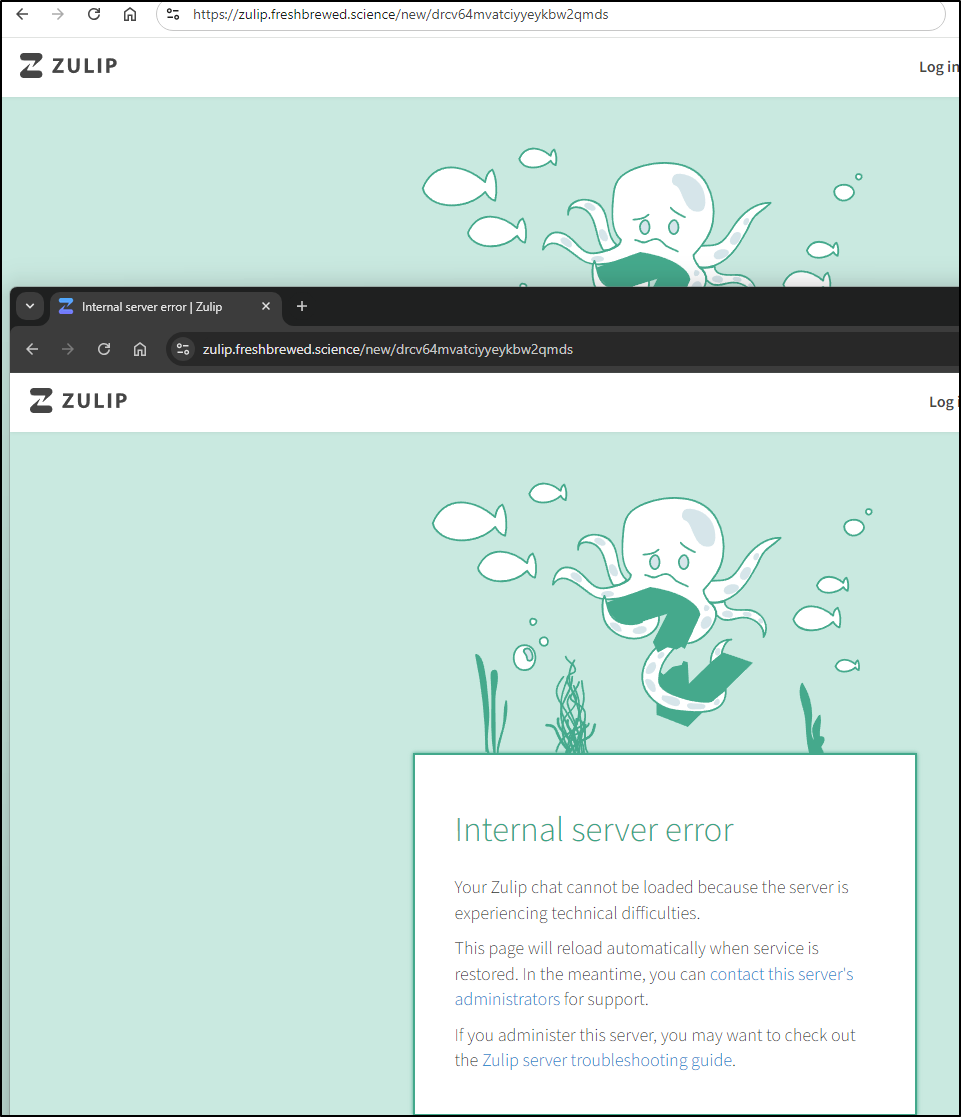Open Zulip server troubleshooting guide link
961x1117 pixels.
coord(607,1060)
